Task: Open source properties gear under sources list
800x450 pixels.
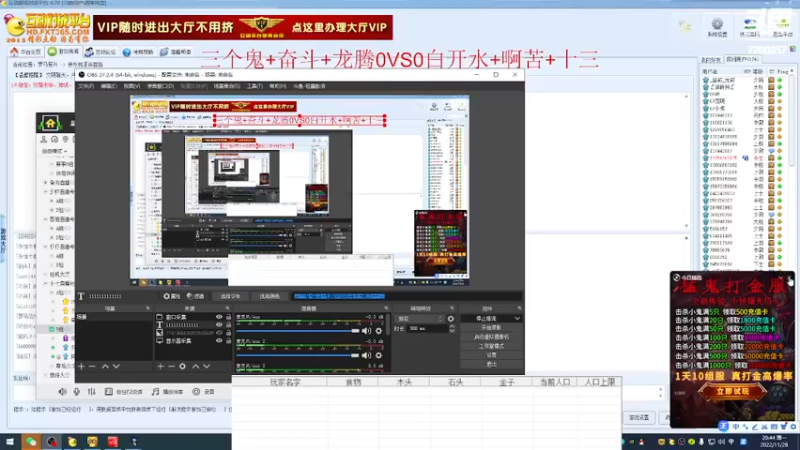Action: pyautogui.click(x=183, y=366)
